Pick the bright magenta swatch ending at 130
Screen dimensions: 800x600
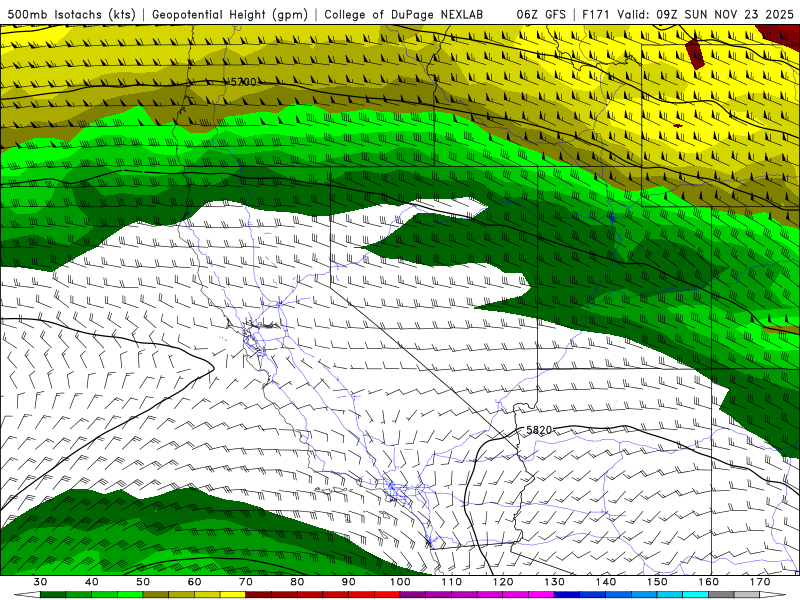(541, 595)
